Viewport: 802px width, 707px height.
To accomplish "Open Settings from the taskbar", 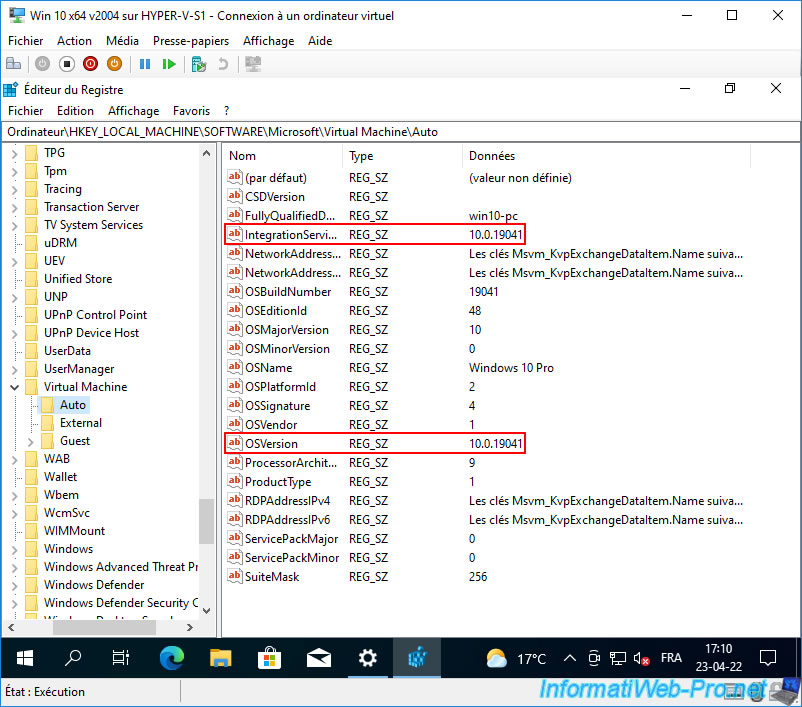I will [x=368, y=658].
